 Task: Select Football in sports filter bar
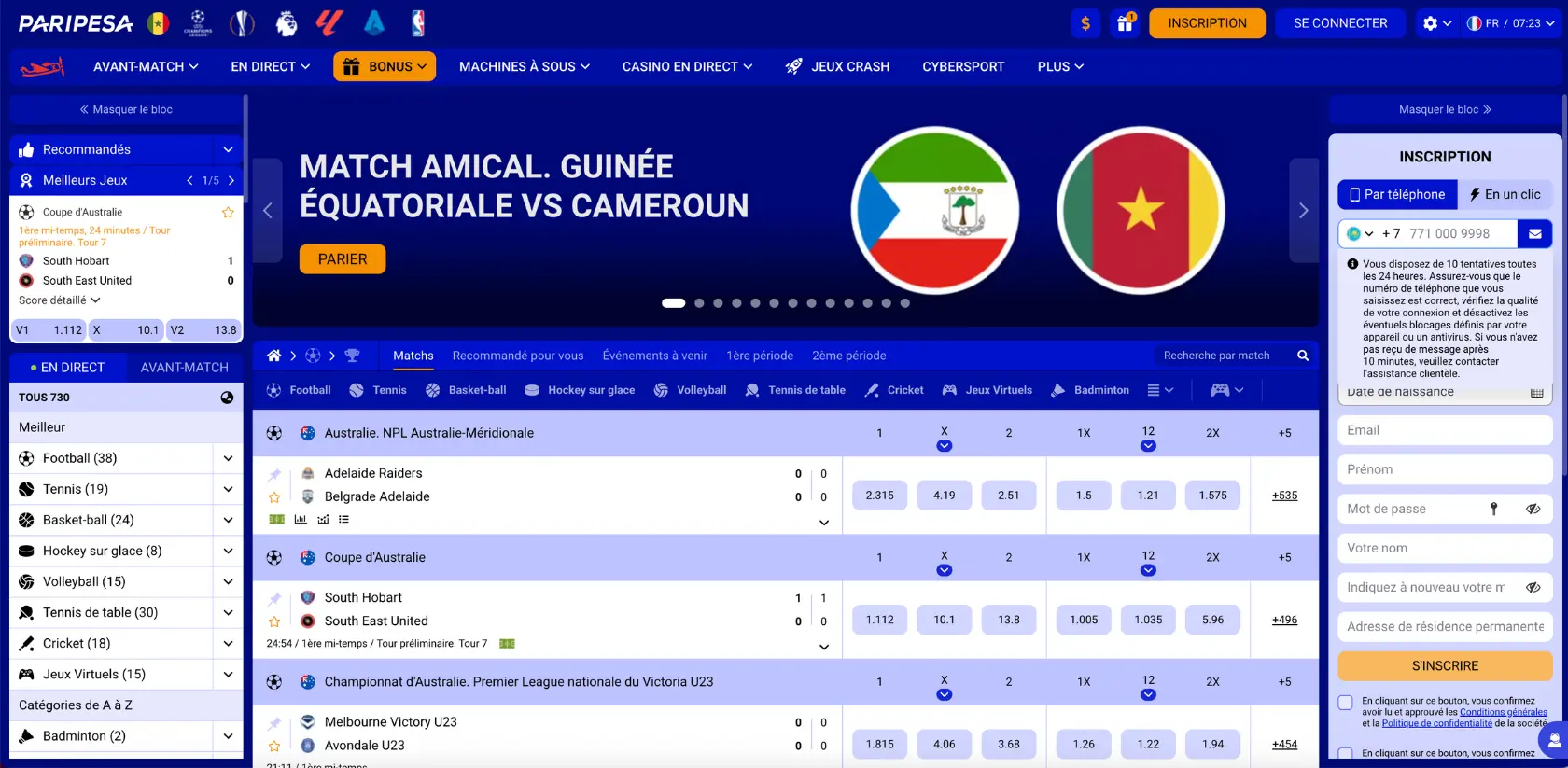pyautogui.click(x=299, y=390)
